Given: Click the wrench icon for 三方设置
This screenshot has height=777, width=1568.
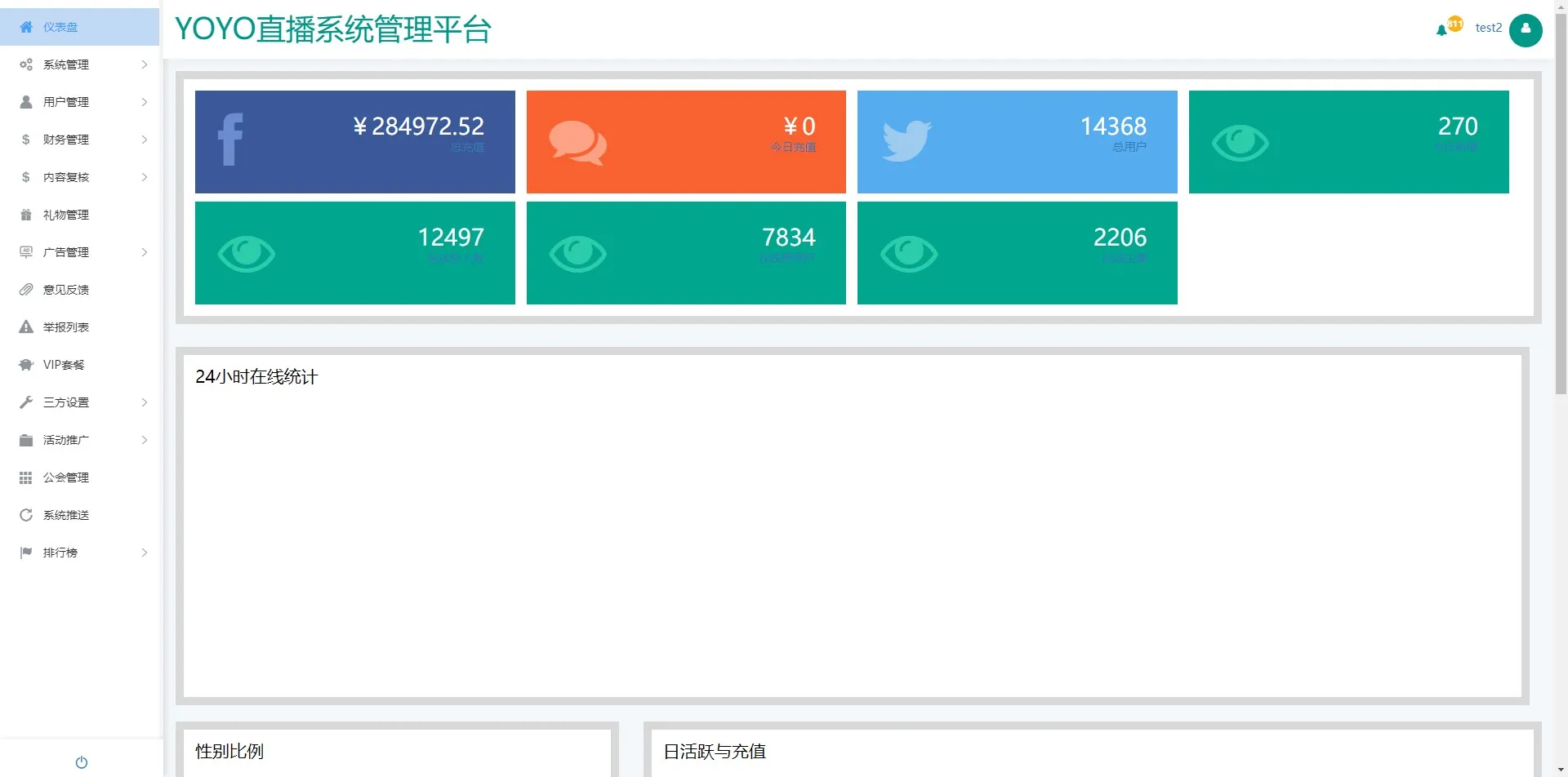Looking at the screenshot, I should (x=26, y=402).
